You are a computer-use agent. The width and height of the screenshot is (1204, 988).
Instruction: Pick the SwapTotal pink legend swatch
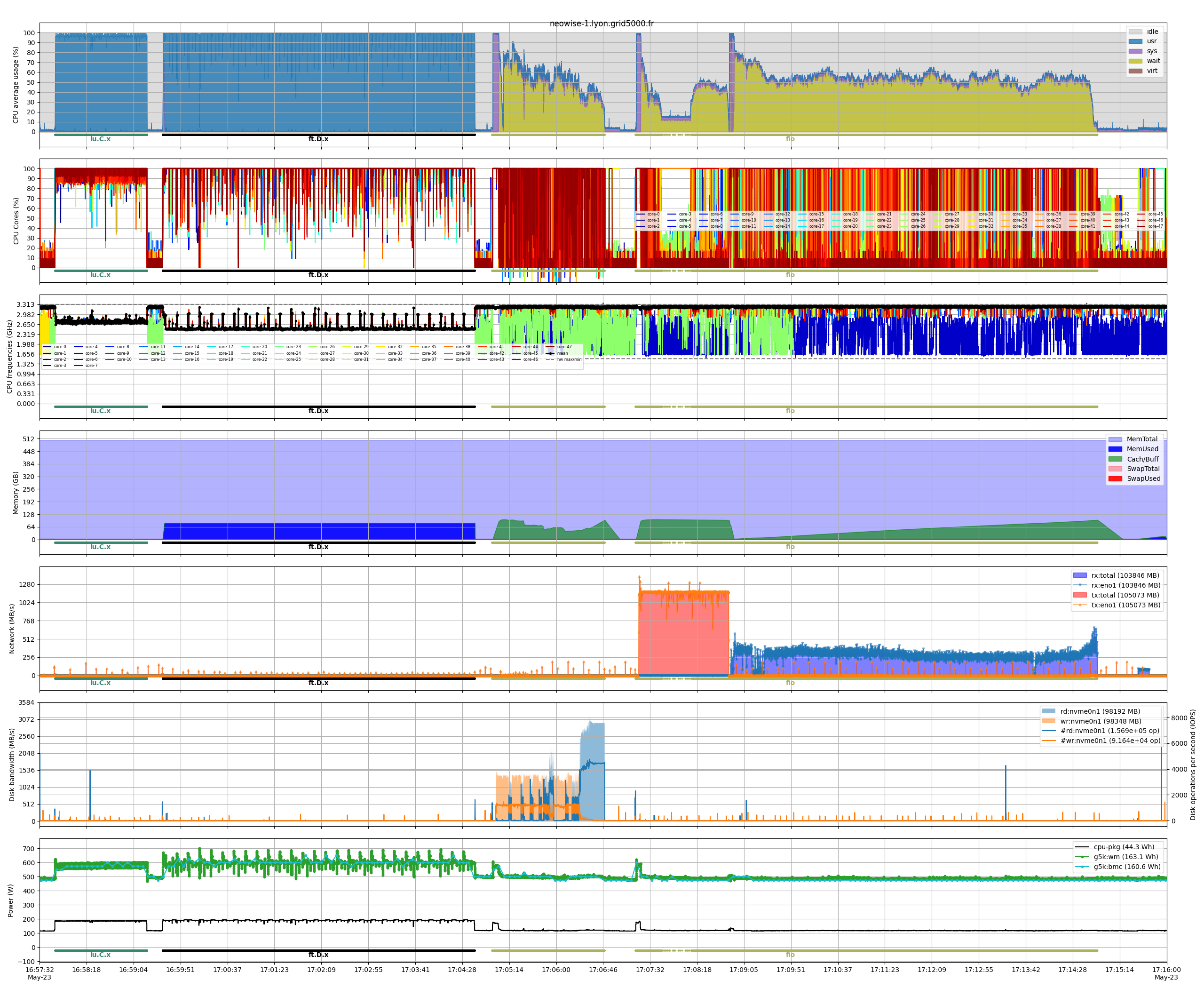pos(1115,469)
